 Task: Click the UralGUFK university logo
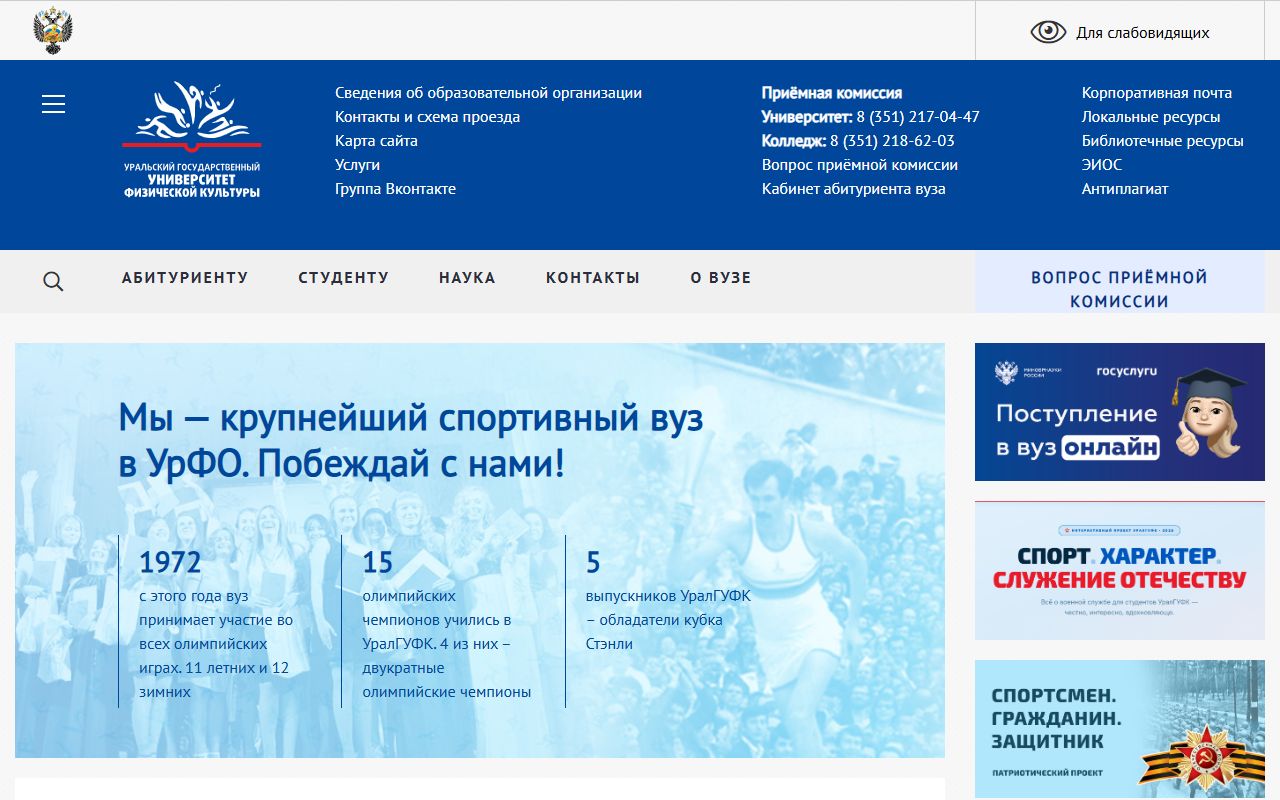(192, 140)
